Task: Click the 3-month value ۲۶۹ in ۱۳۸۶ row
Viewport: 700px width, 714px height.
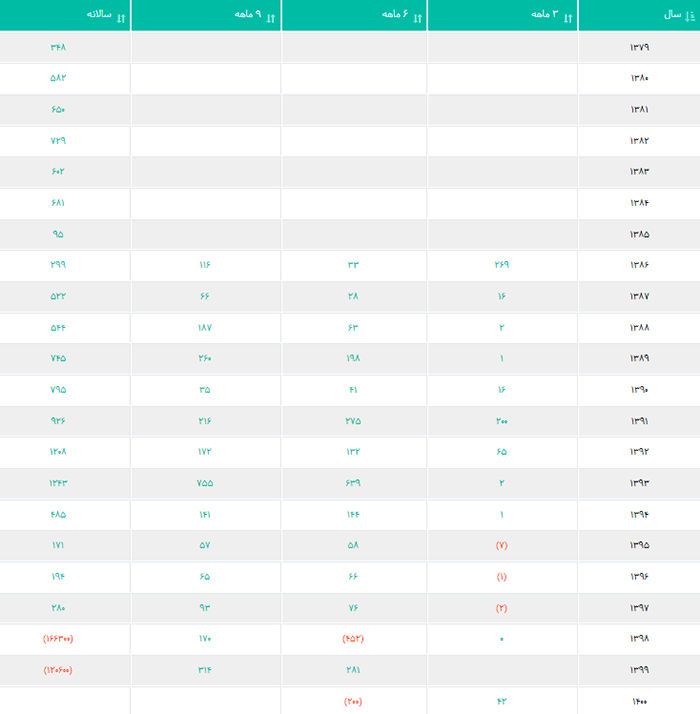Action: [502, 265]
